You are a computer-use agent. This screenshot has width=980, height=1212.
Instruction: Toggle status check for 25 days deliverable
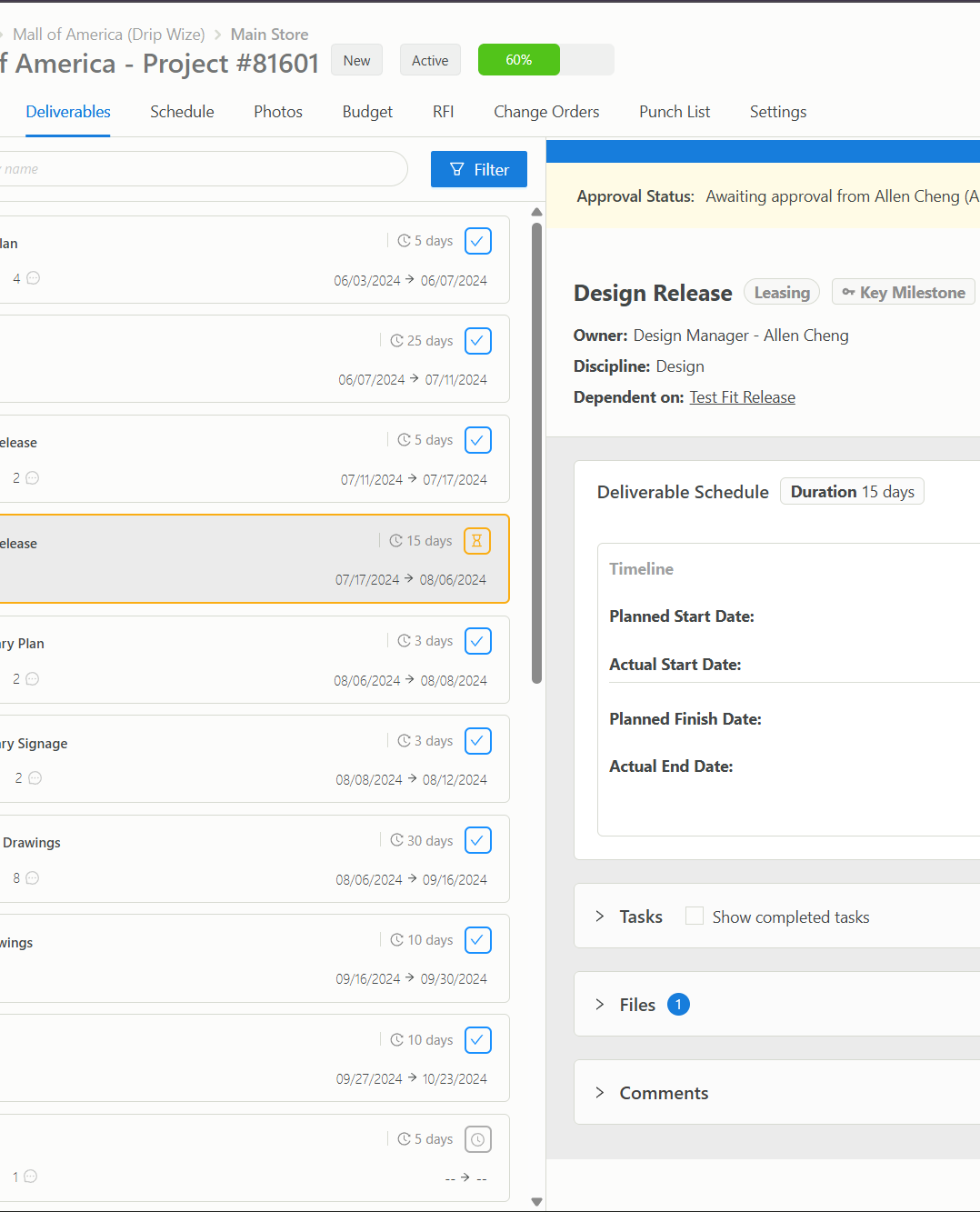coord(478,341)
